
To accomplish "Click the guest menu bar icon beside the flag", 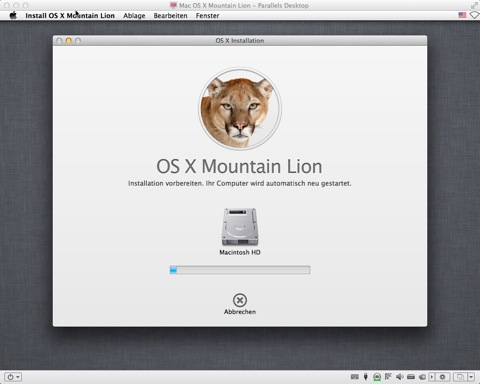I will [474, 15].
